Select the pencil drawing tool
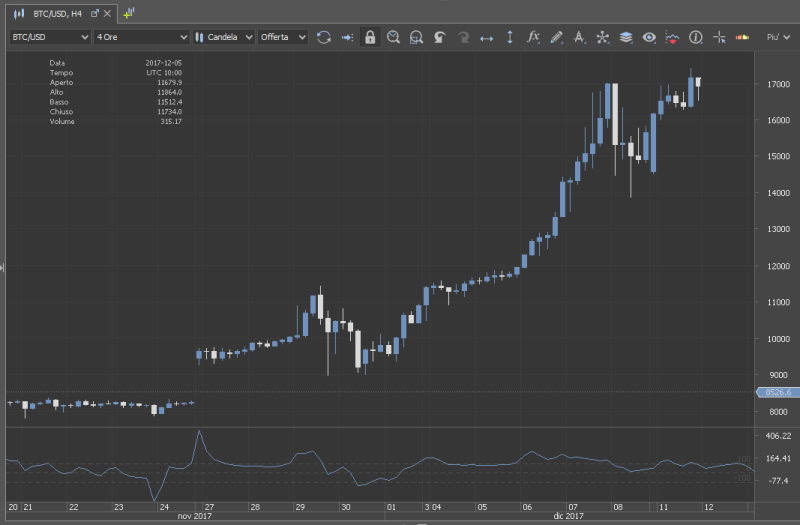Viewport: 800px width, 525px height. click(x=557, y=37)
